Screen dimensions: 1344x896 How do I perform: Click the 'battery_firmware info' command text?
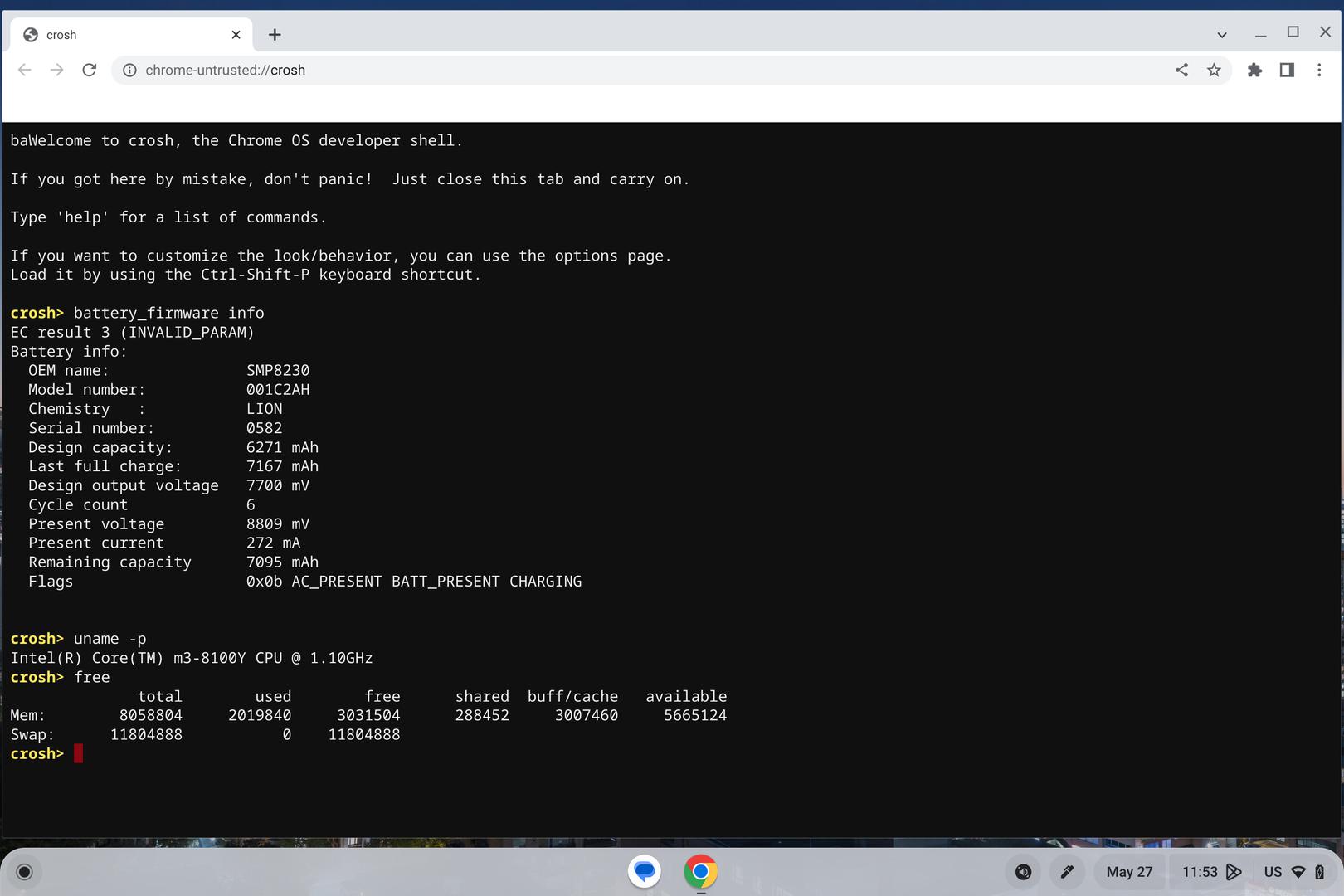coord(168,313)
